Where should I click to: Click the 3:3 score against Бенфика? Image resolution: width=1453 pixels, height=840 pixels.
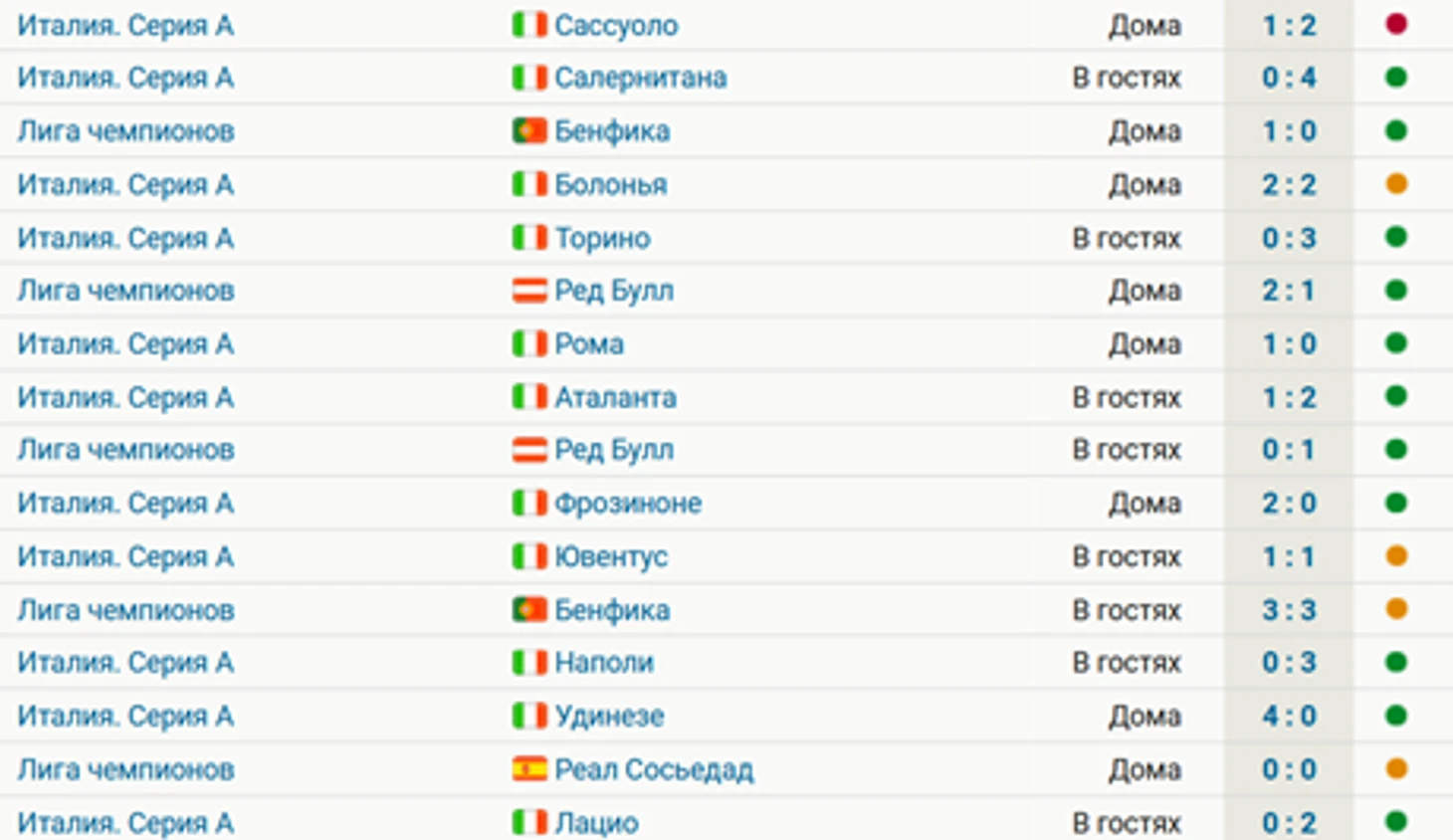[1289, 610]
